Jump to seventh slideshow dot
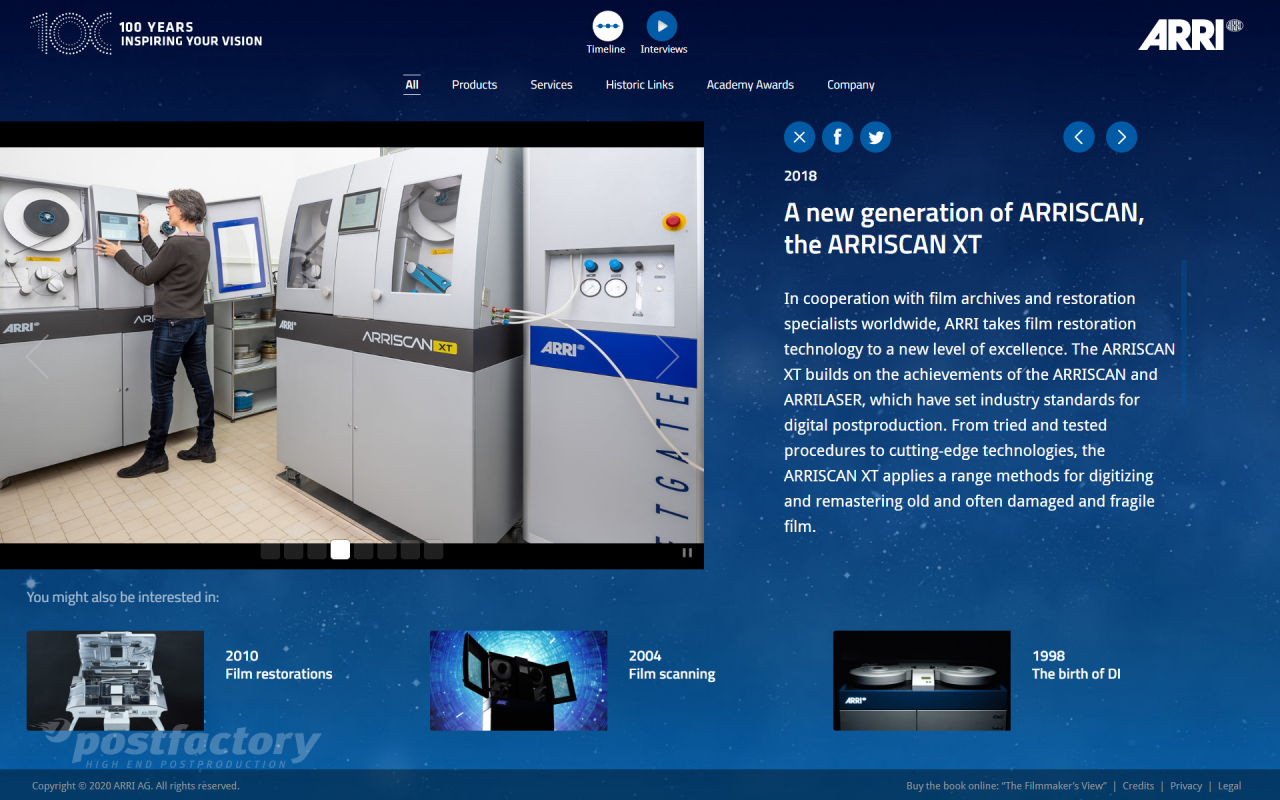The height and width of the screenshot is (800, 1280). click(410, 550)
